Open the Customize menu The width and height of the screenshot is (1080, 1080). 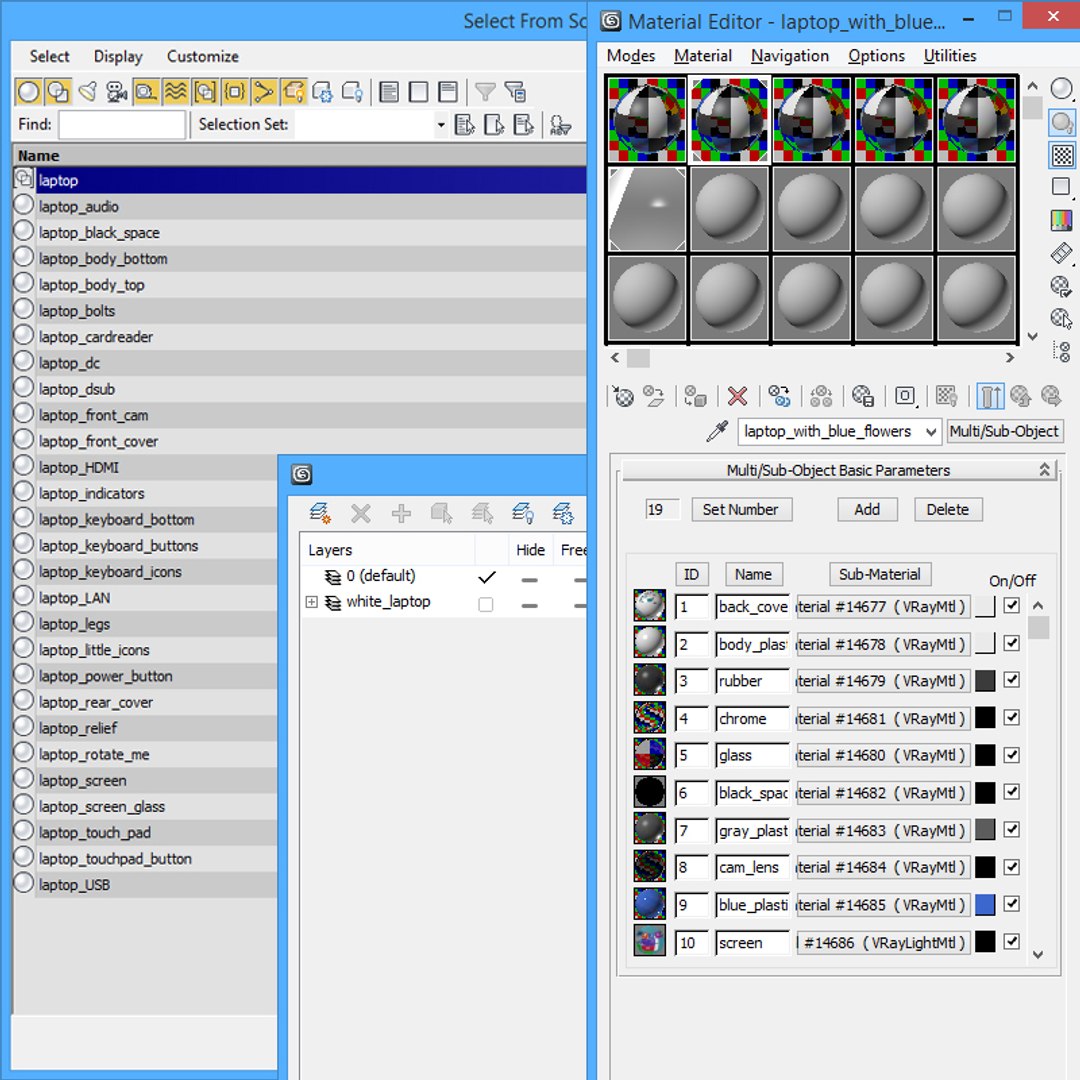[x=202, y=56]
